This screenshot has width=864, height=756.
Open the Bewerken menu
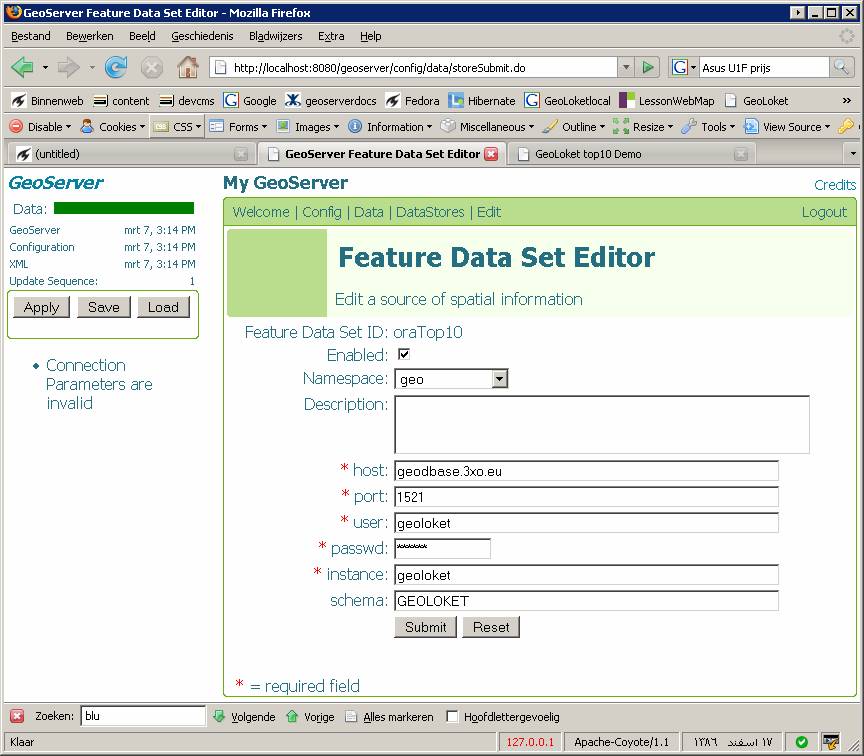click(x=90, y=36)
